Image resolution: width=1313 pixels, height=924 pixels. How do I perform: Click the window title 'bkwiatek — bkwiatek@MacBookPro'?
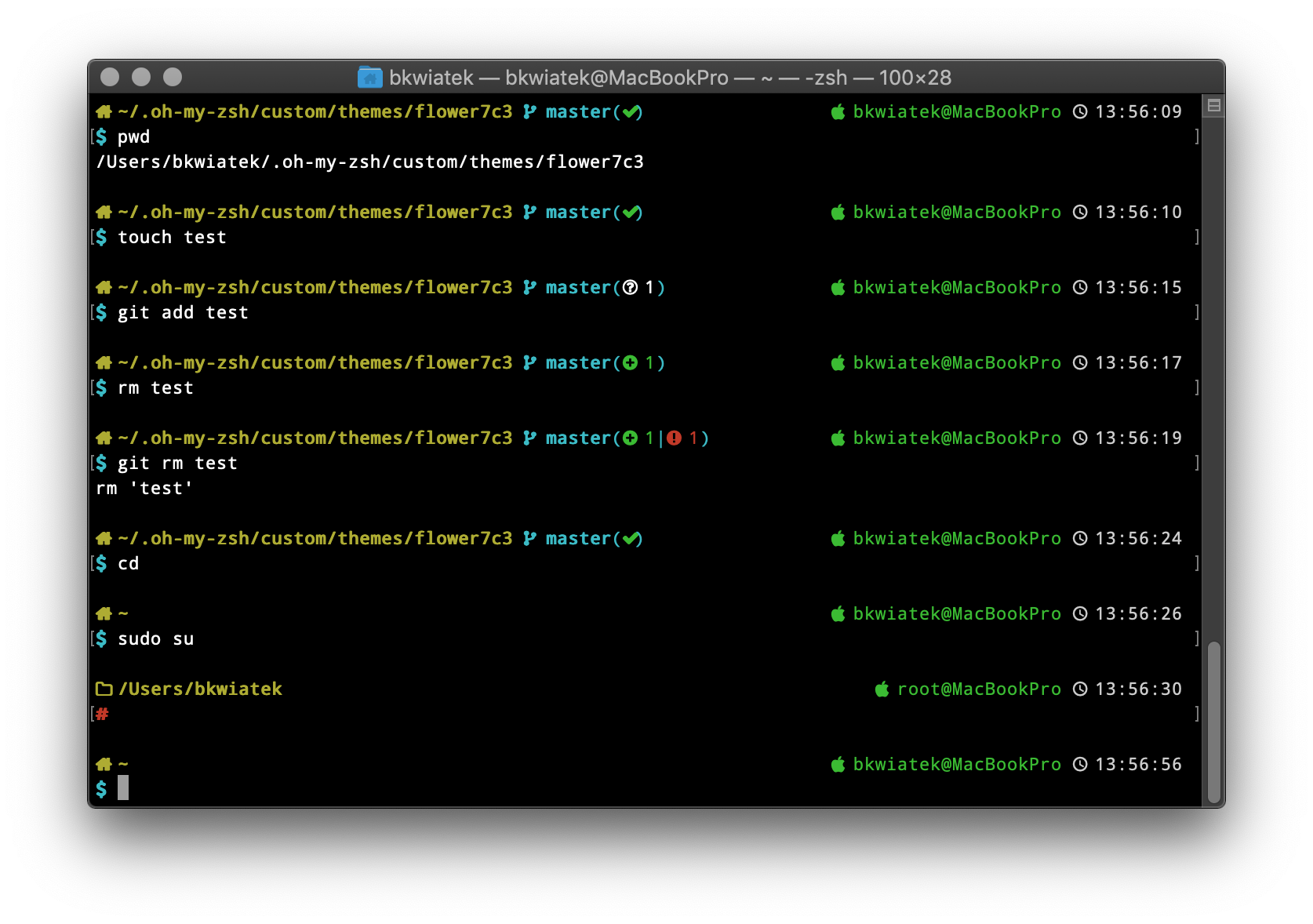[x=558, y=77]
